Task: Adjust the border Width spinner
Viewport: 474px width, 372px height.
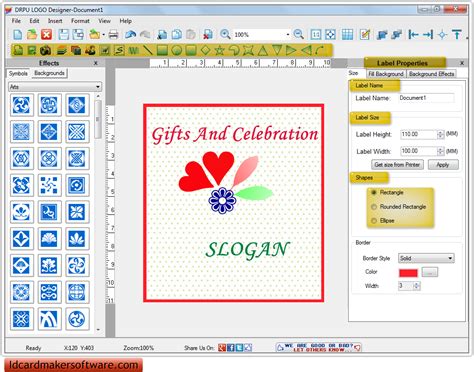Action: pyautogui.click(x=416, y=286)
